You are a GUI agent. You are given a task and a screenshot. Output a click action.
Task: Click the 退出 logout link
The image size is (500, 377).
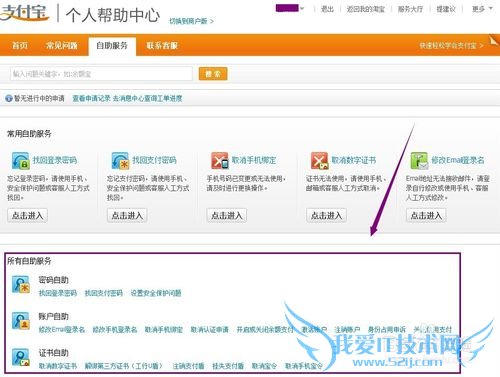pos(327,9)
